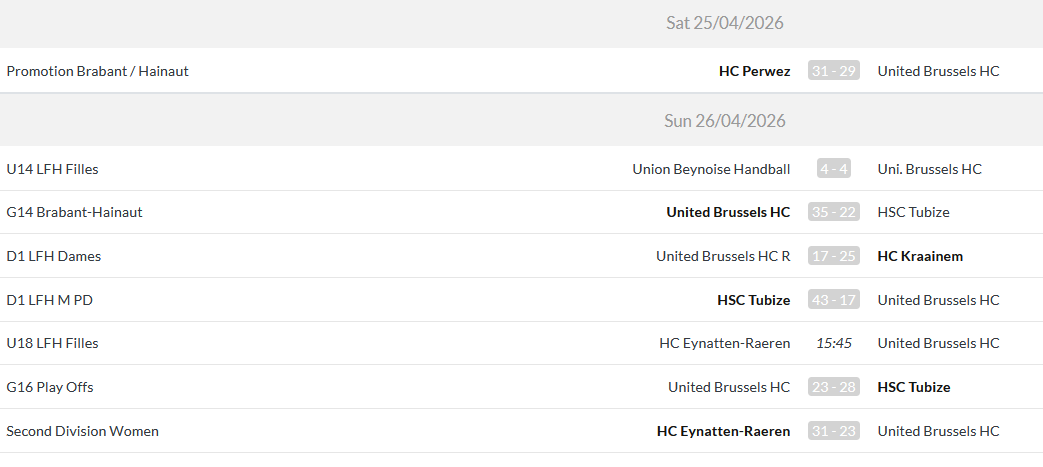Click the 15:45 match start time

pyautogui.click(x=833, y=343)
